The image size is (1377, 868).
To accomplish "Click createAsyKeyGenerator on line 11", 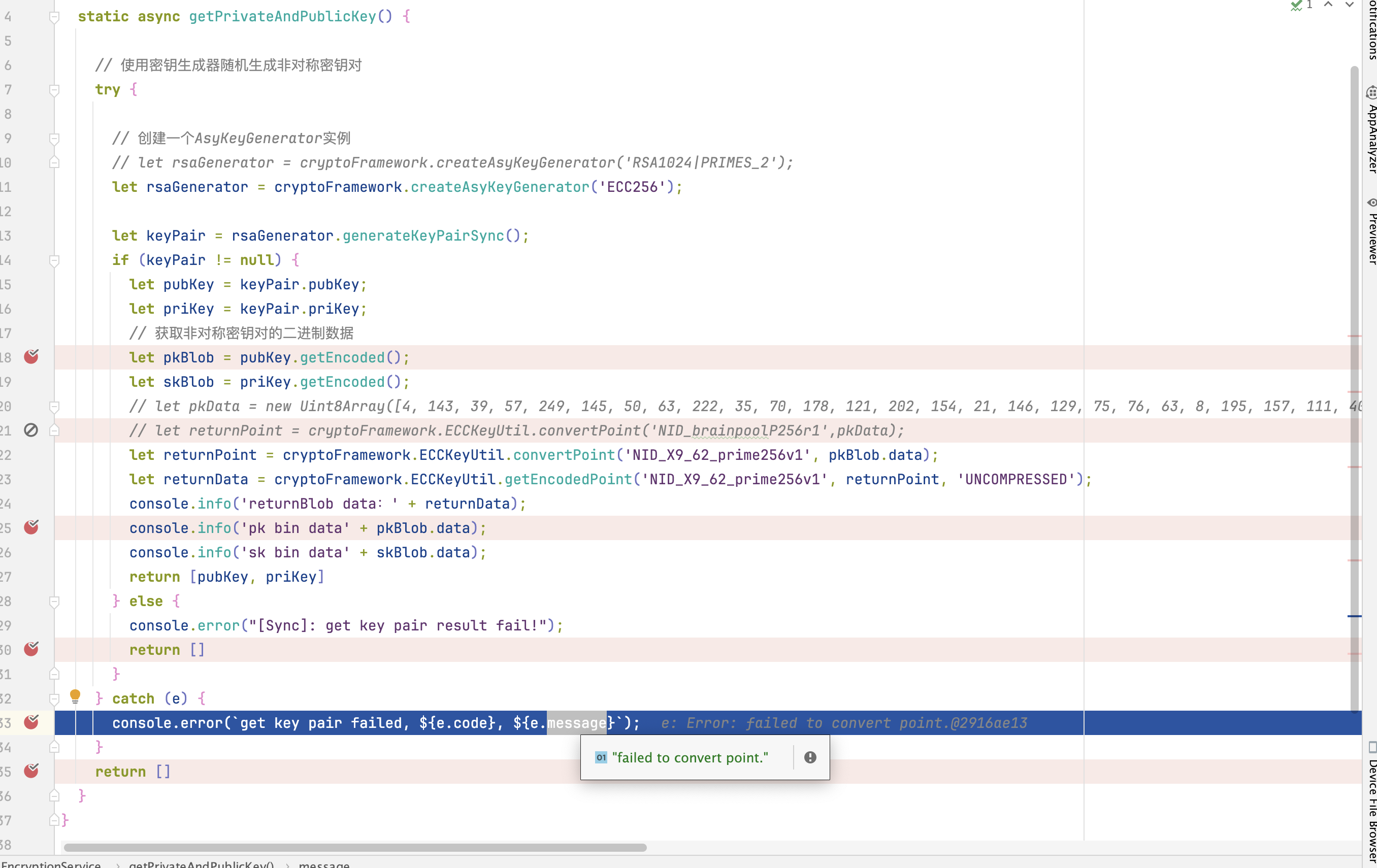I will pyautogui.click(x=500, y=187).
